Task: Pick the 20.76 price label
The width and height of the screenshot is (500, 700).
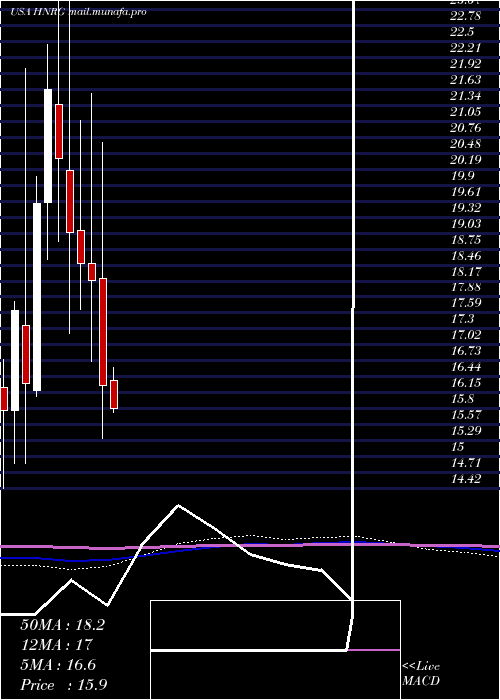Action: [x=466, y=128]
